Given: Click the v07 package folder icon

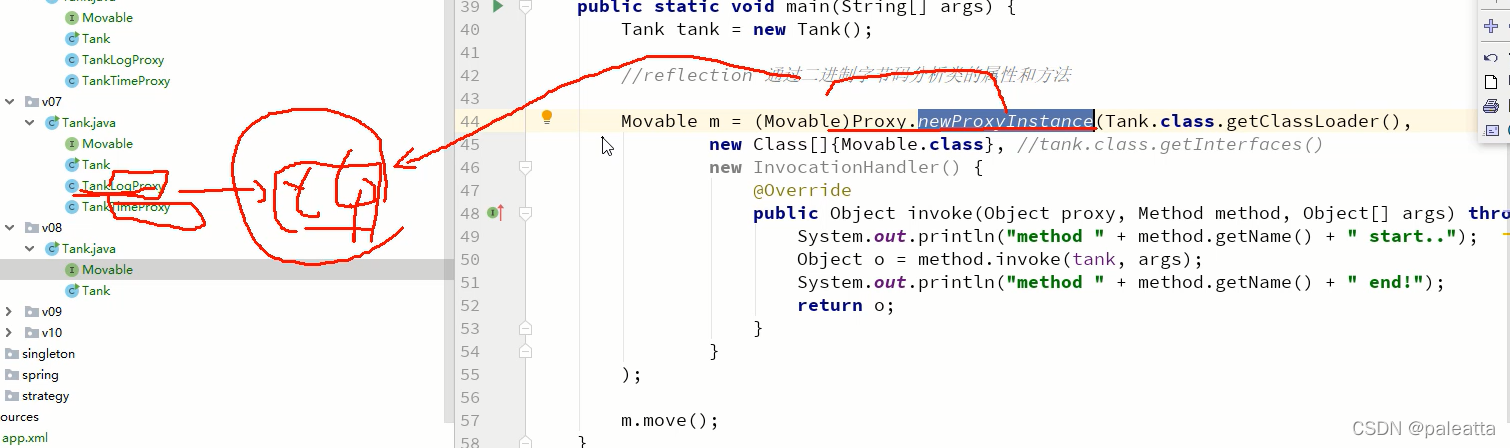Looking at the screenshot, I should click(x=31, y=101).
